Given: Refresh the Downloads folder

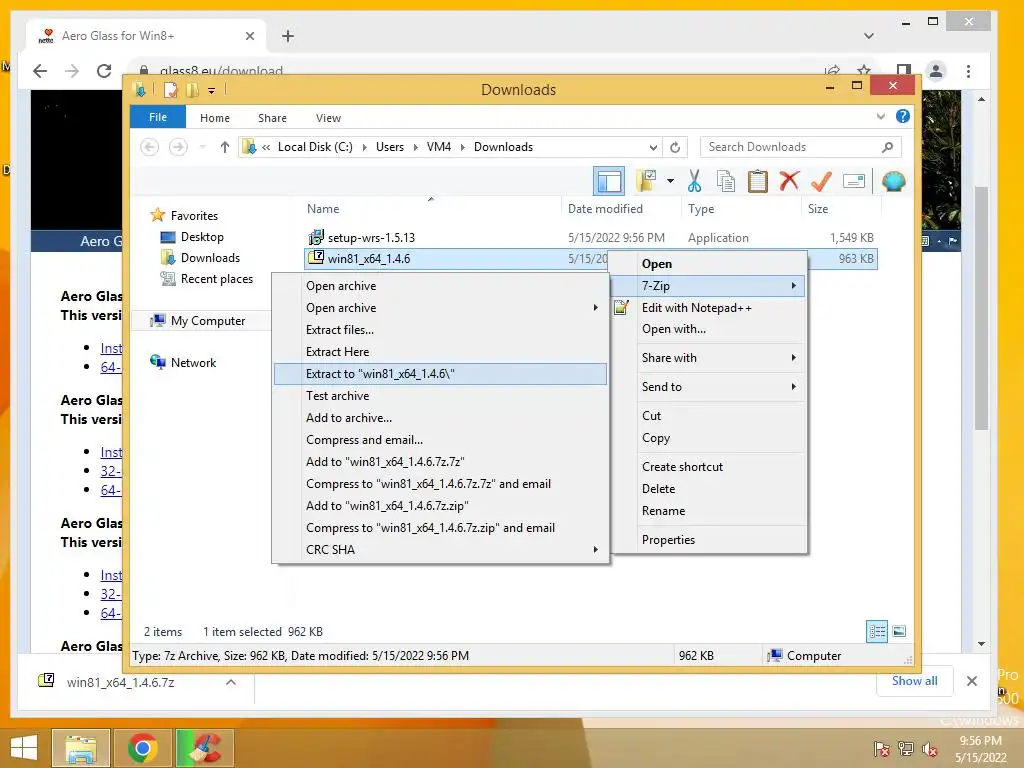Looking at the screenshot, I should (675, 147).
